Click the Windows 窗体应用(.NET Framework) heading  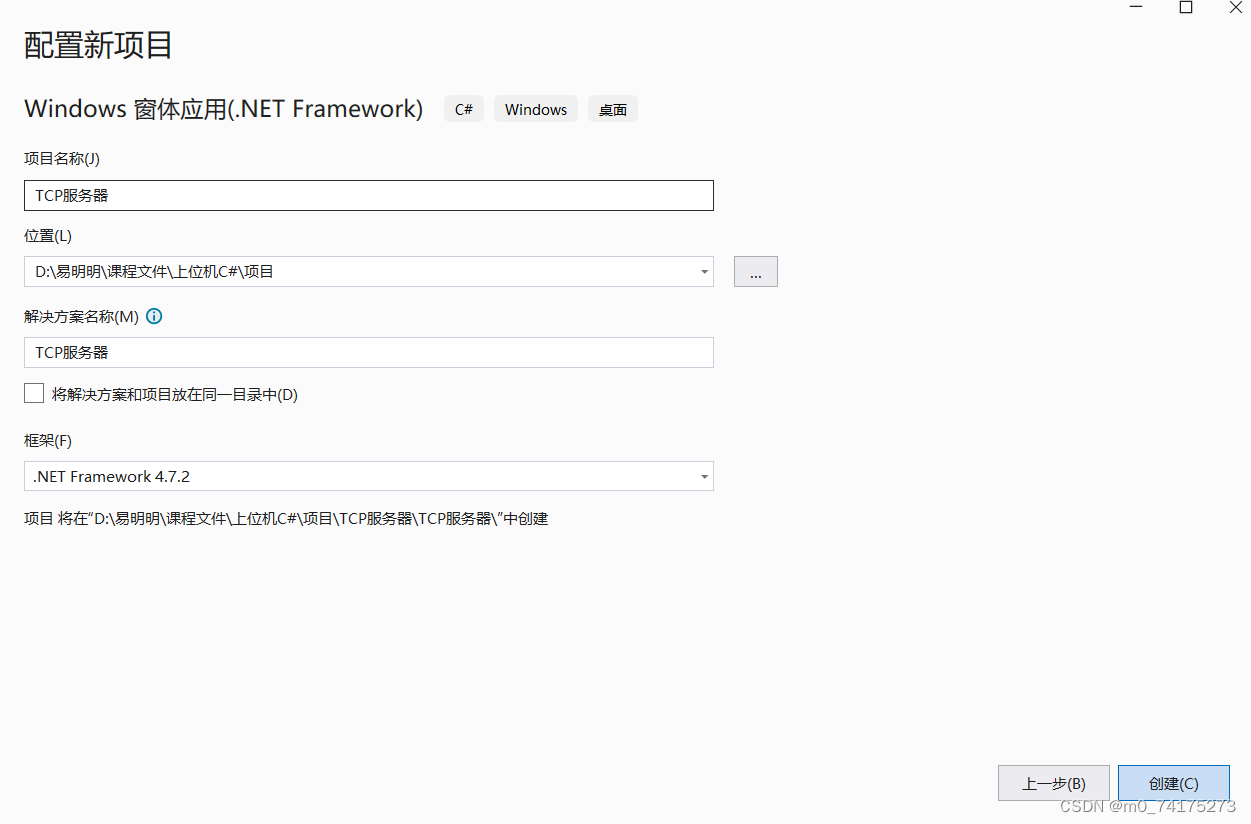pyautogui.click(x=222, y=109)
